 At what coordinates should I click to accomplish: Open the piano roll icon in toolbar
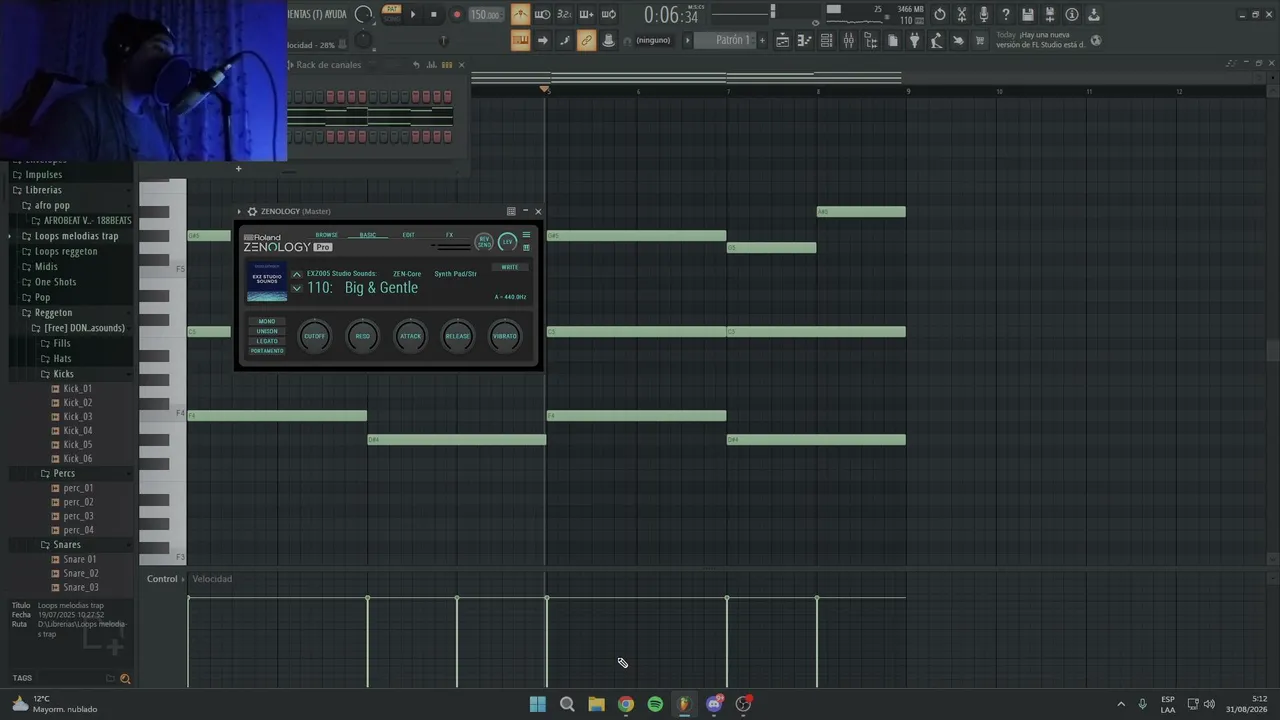805,40
